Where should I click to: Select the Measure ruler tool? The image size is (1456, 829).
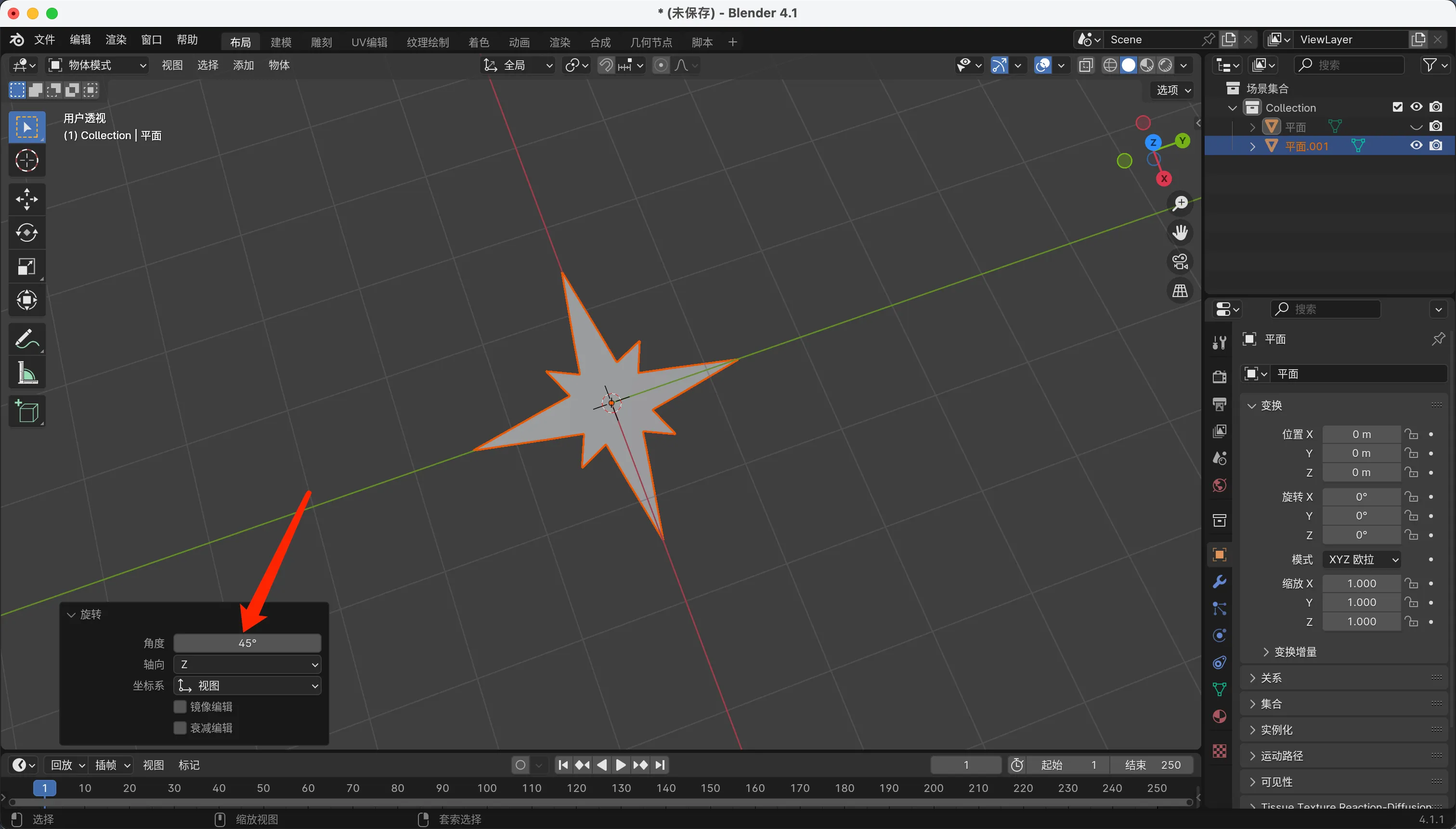pyautogui.click(x=27, y=374)
